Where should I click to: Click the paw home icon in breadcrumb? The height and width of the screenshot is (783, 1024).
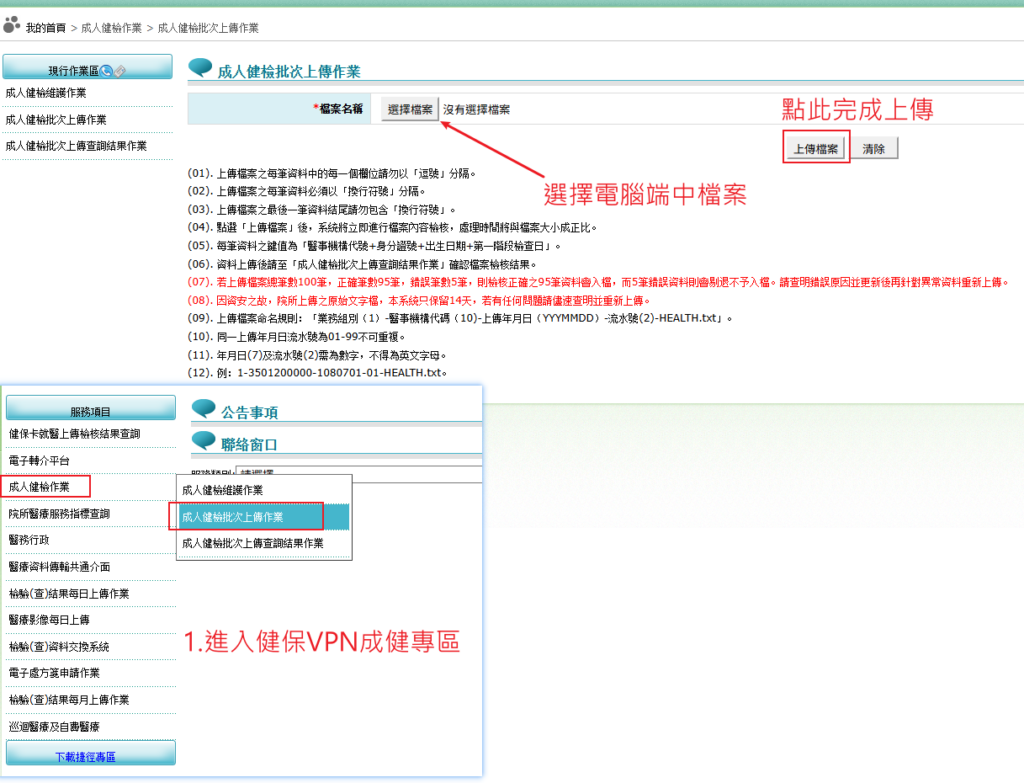point(11,27)
